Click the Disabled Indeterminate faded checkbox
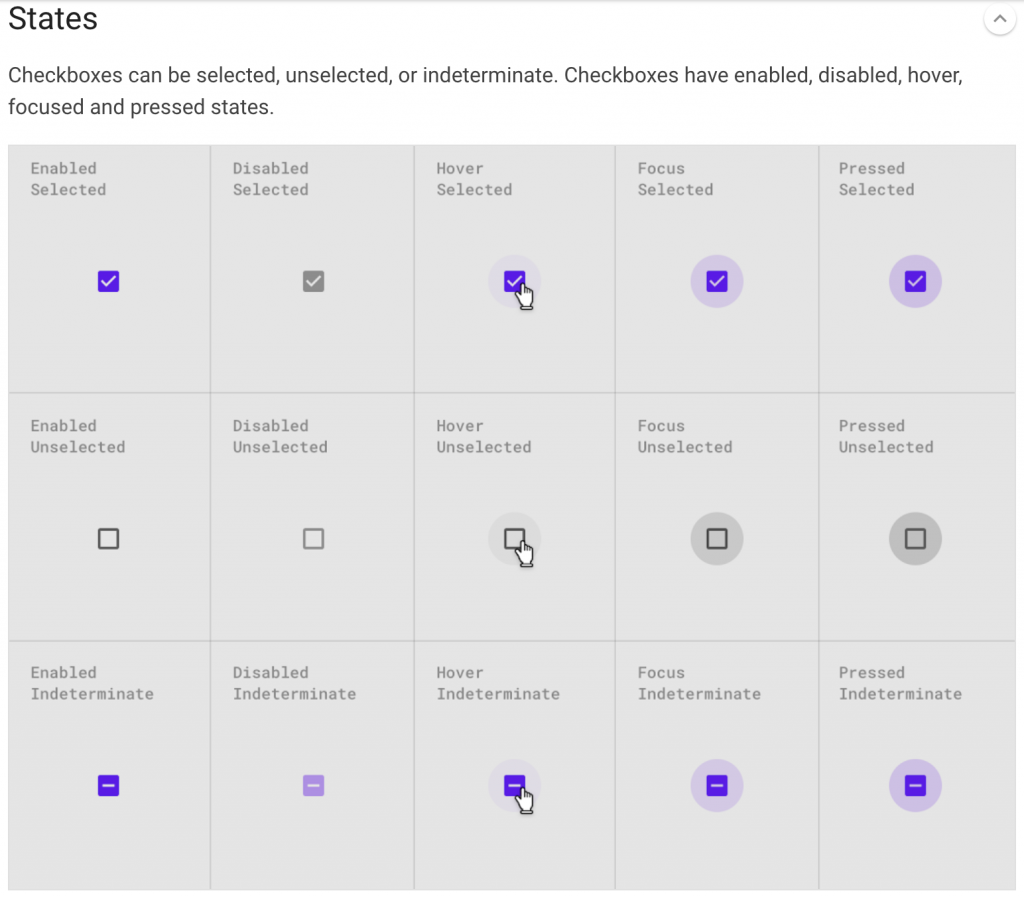The width and height of the screenshot is (1024, 897). point(313,785)
